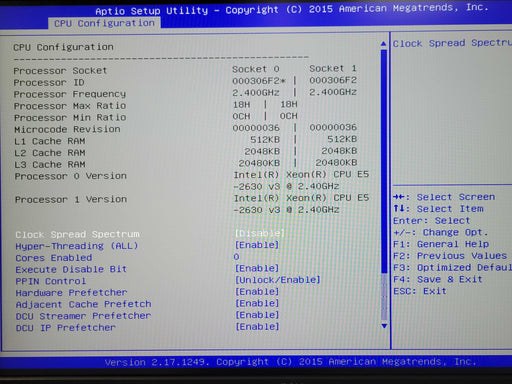This screenshot has height=384, width=512.
Task: Toggle the Hardware Prefetcher Enable value
Action: pos(257,292)
